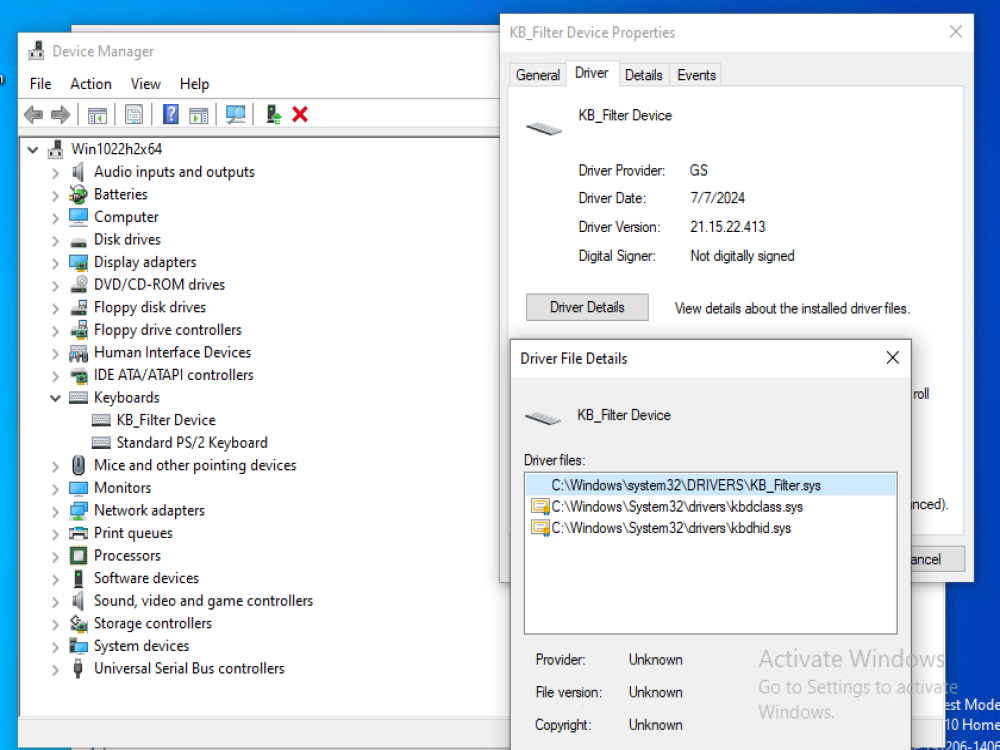Click the Processors chip icon

78,555
